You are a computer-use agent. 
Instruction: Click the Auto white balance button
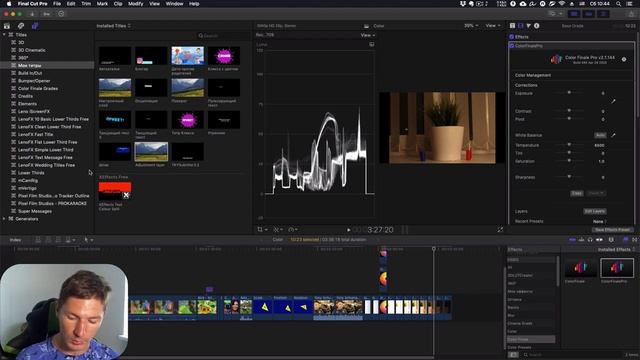pos(600,135)
